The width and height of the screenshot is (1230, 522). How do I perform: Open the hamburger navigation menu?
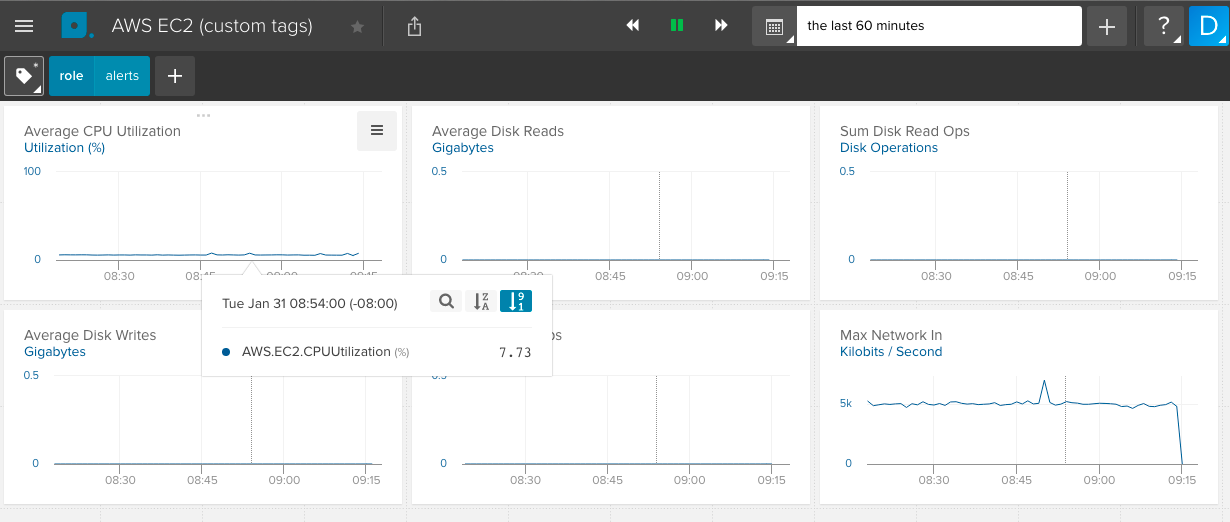click(24, 26)
